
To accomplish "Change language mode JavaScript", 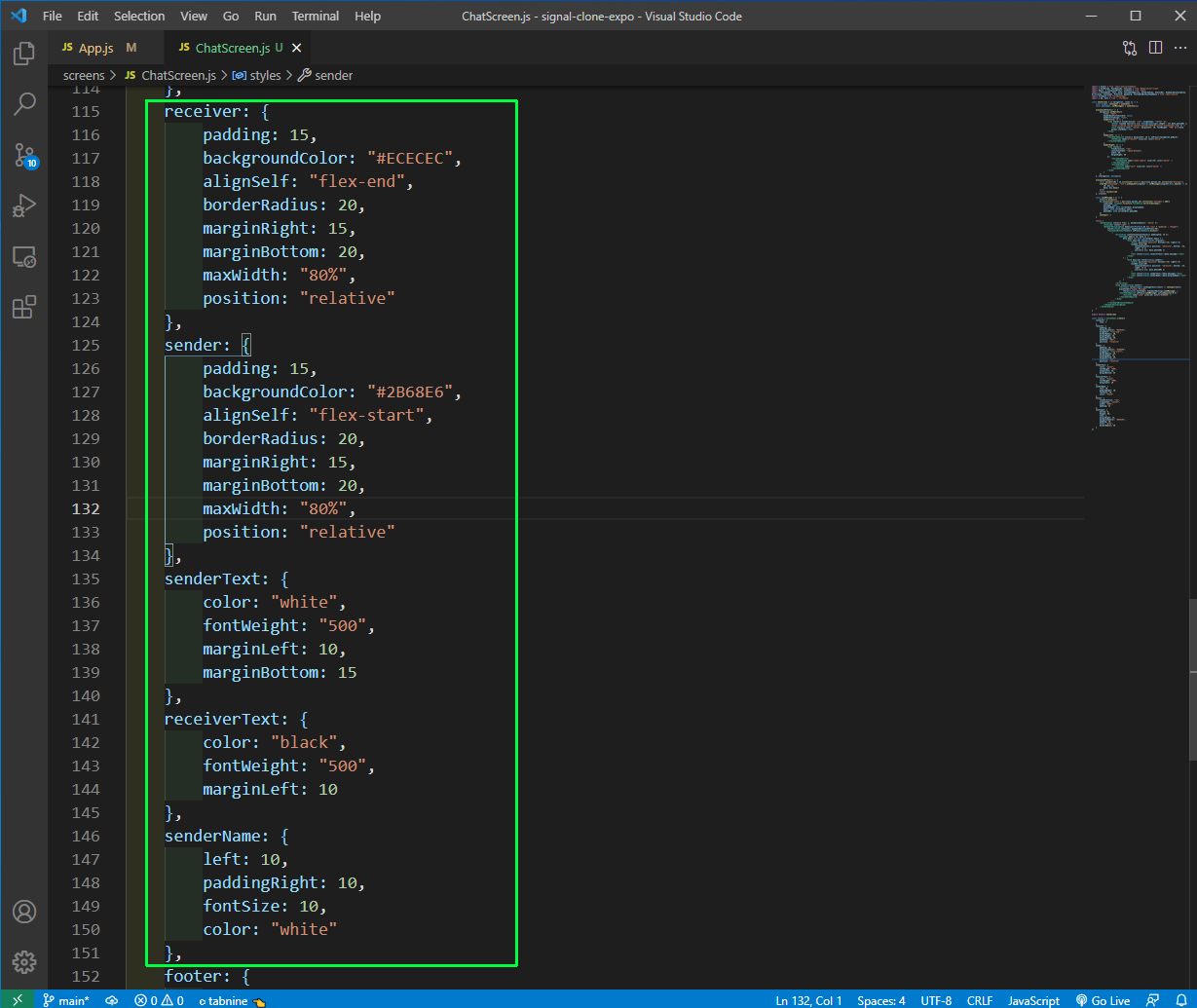I will click(1033, 1000).
